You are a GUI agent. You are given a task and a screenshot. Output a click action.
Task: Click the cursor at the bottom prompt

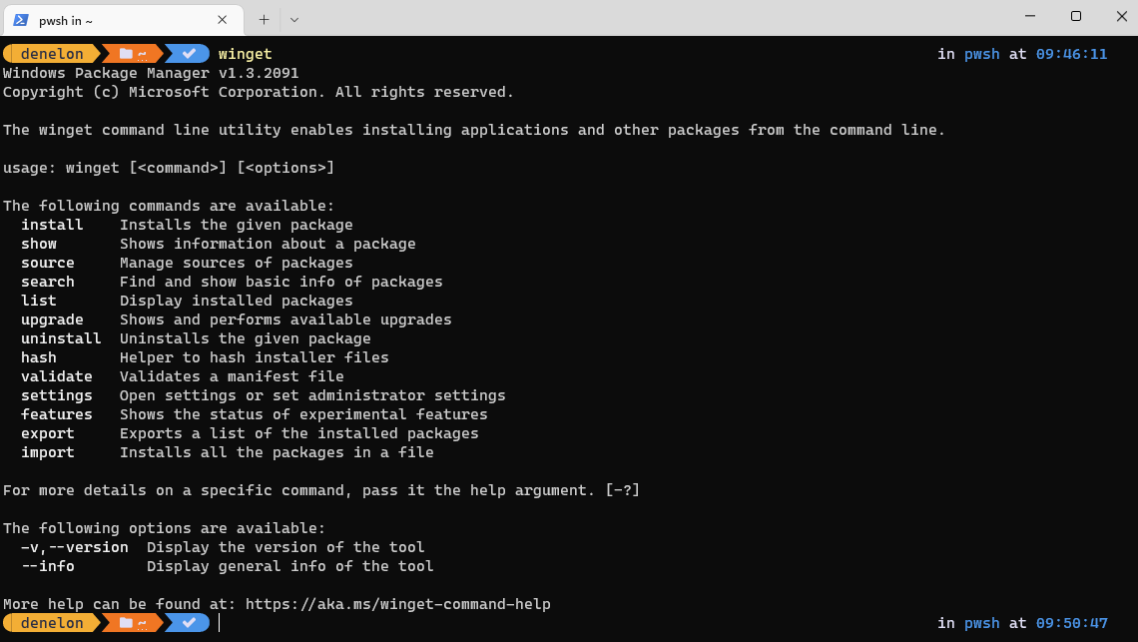pyautogui.click(x=219, y=623)
